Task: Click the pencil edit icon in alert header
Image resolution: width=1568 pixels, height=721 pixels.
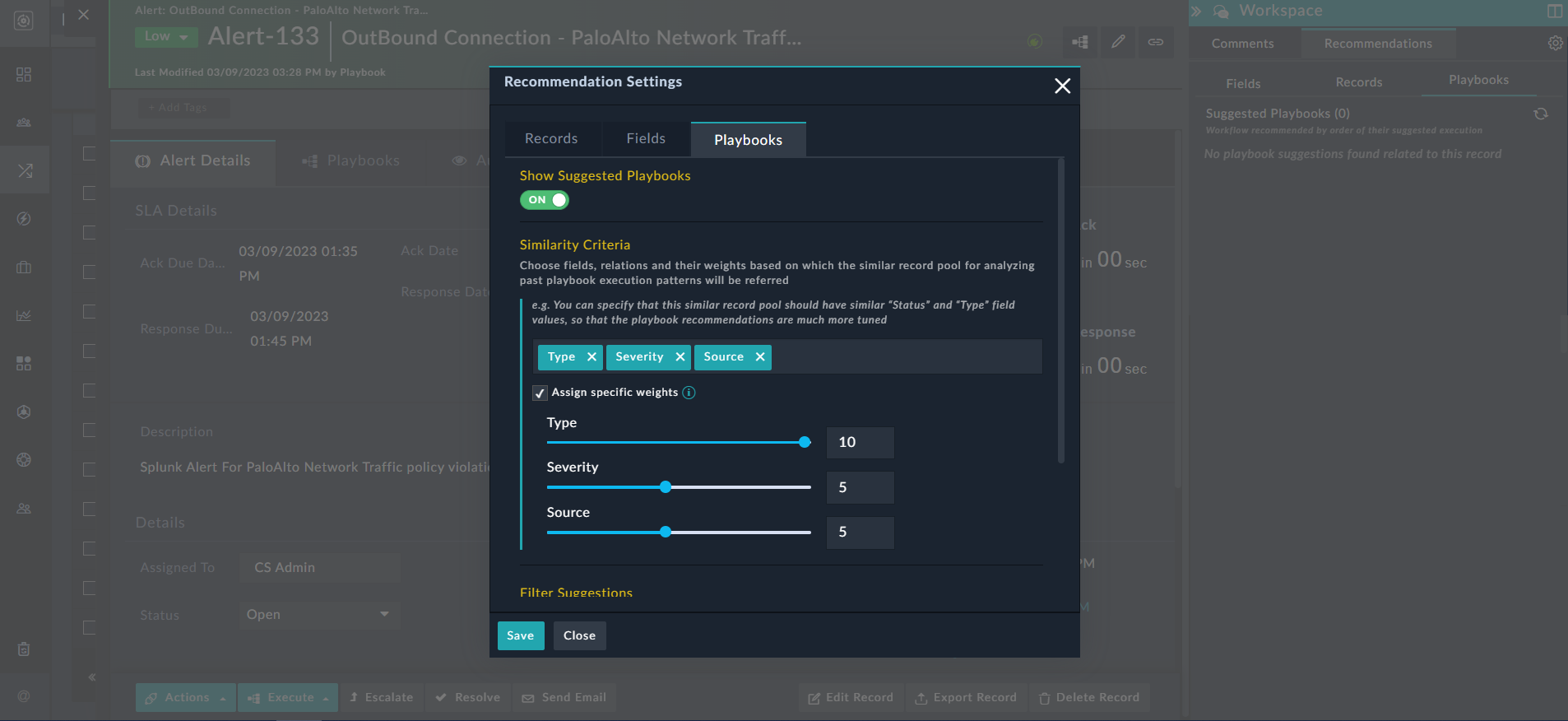Action: tap(1118, 42)
